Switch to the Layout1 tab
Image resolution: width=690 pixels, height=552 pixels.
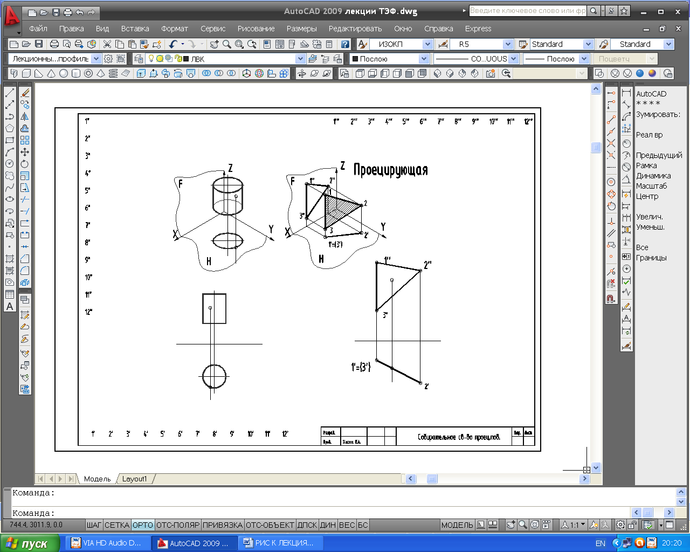tap(135, 478)
